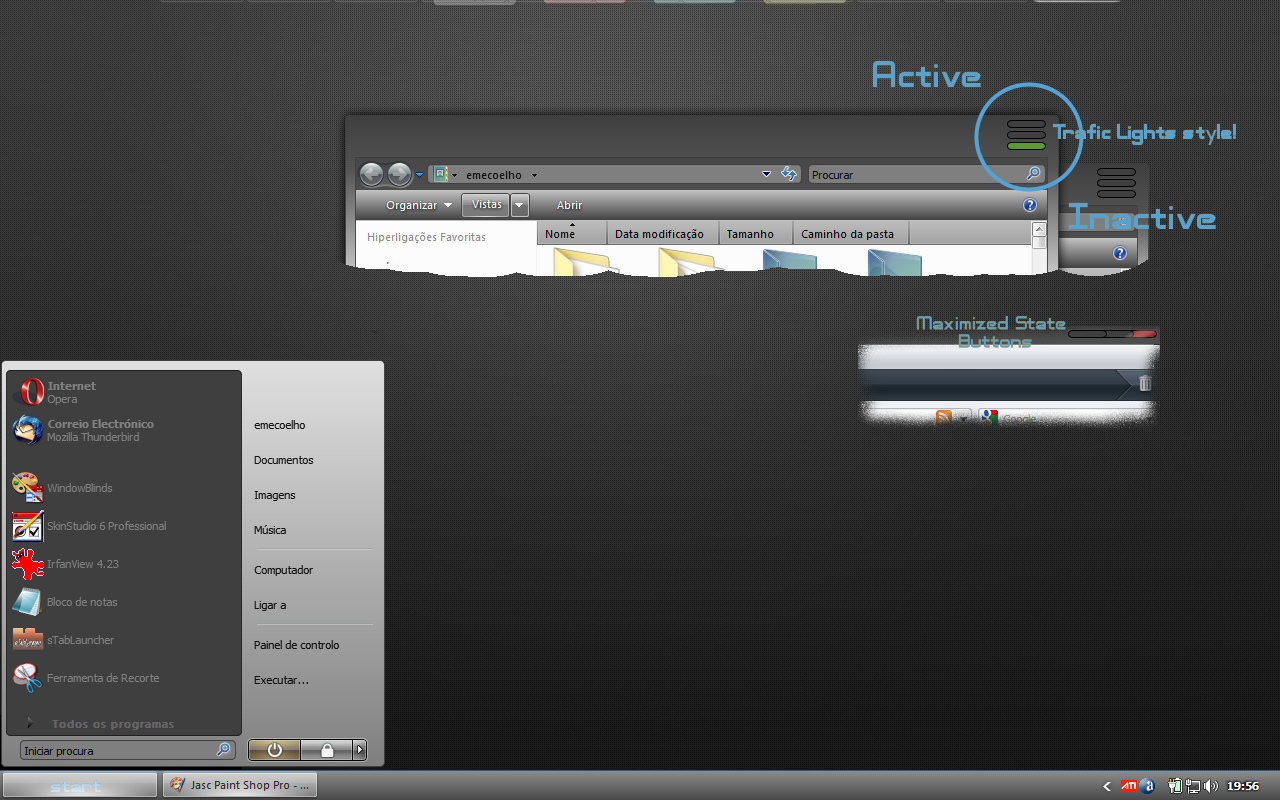Click the green traffic-light button of active window
Viewport: 1280px width, 800px height.
coord(1026,146)
